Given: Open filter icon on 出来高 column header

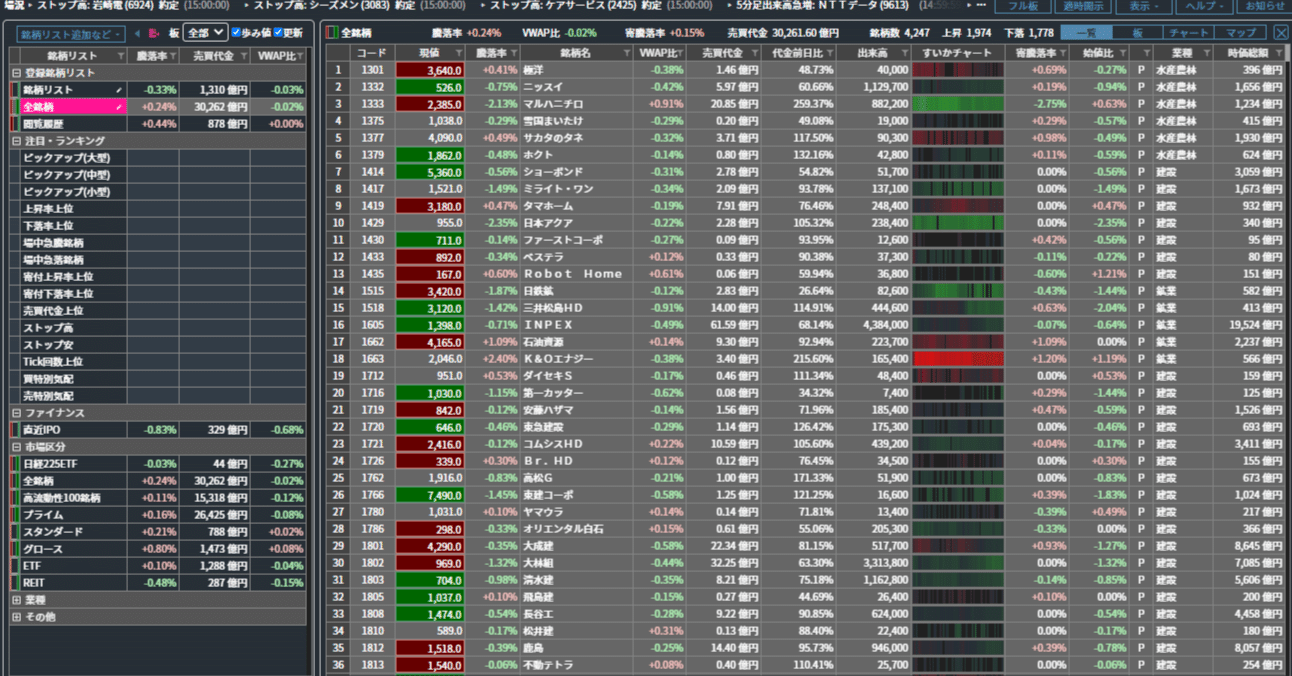Looking at the screenshot, I should [x=903, y=53].
